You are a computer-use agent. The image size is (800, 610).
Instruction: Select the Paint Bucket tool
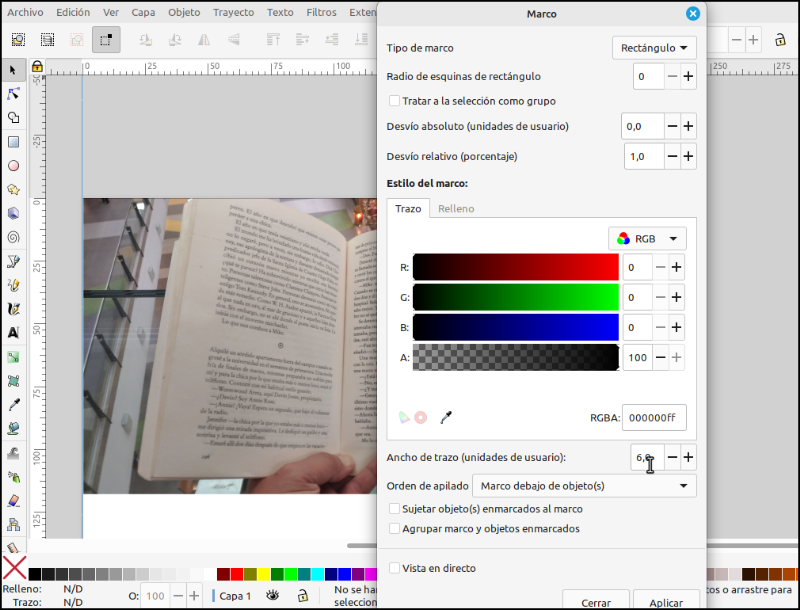pyautogui.click(x=13, y=428)
